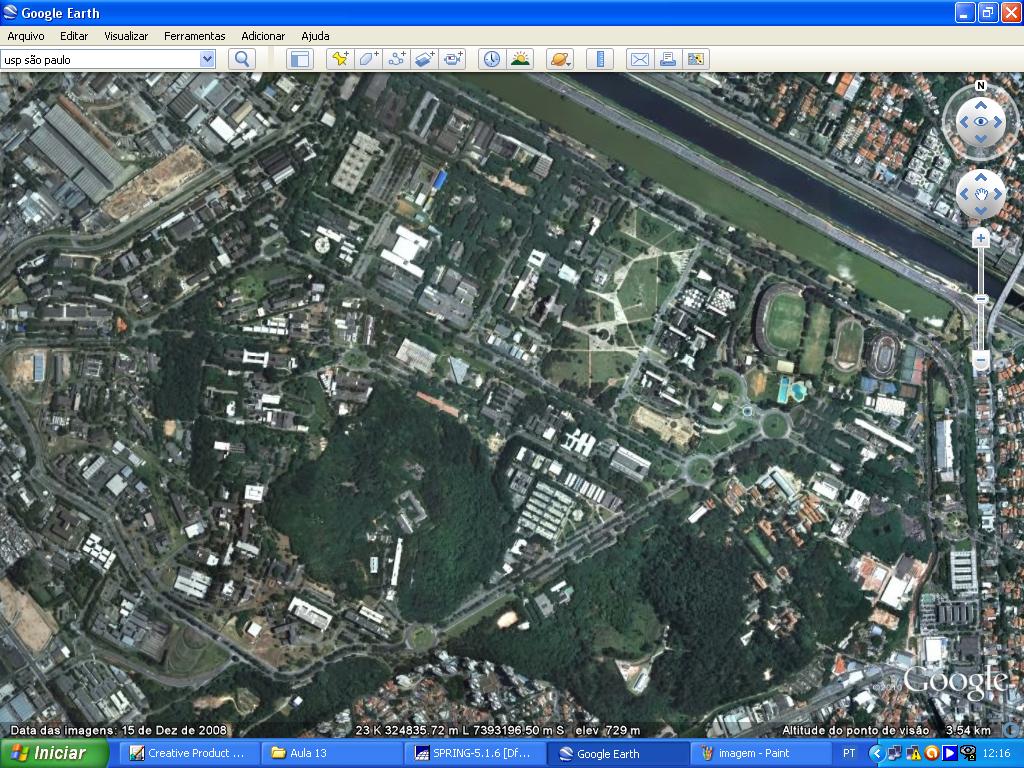
Task: Look left with the eye joystick's left arrow
Action: pos(963,122)
